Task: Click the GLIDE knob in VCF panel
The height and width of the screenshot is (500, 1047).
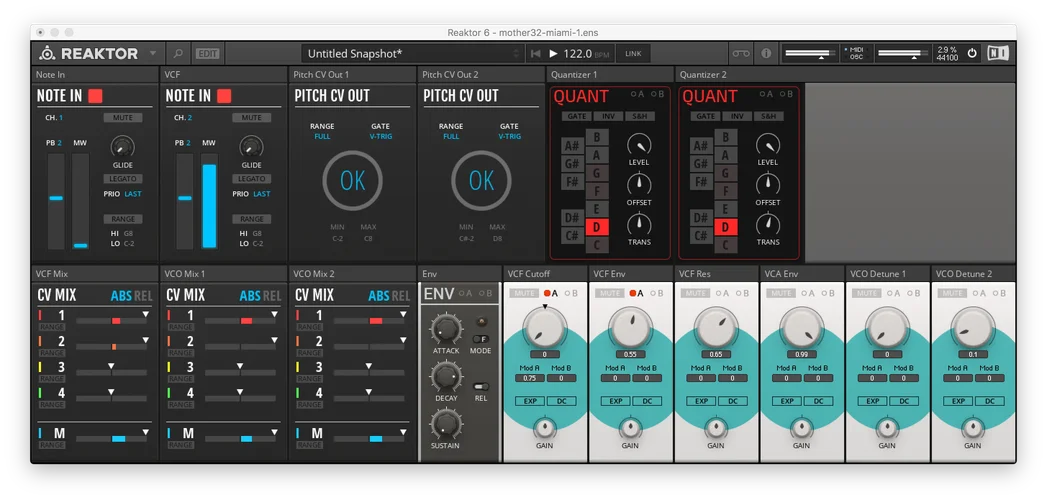Action: [252, 146]
